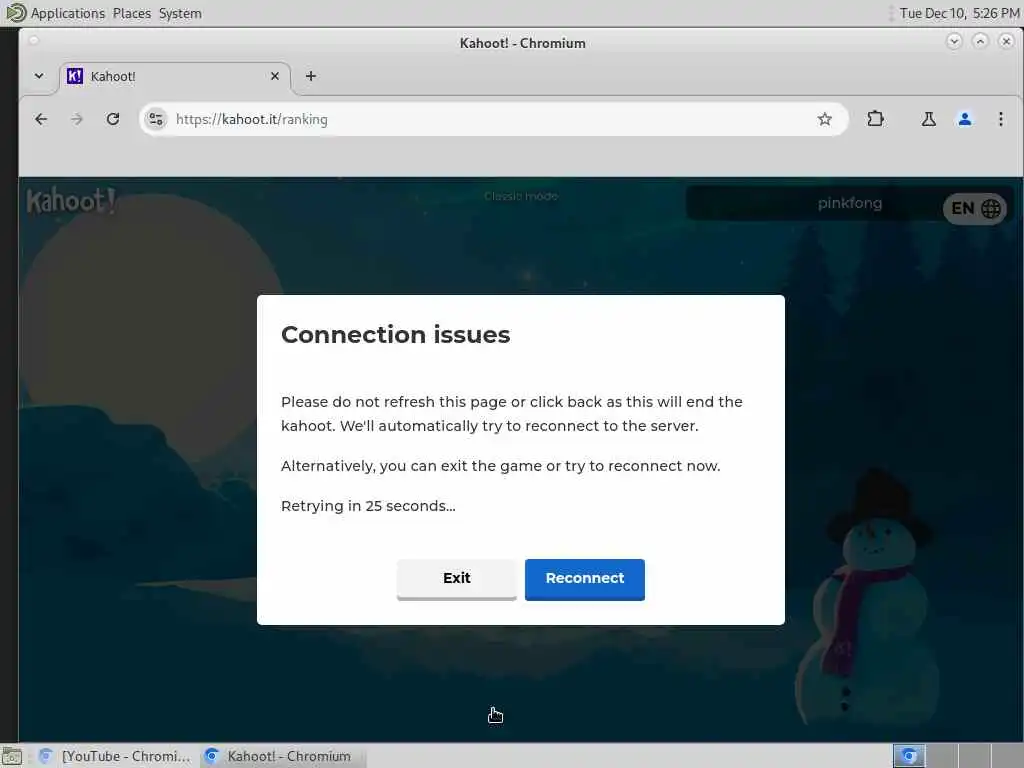The image size is (1024, 768).
Task: Click the Reconnect button
Action: (x=584, y=579)
